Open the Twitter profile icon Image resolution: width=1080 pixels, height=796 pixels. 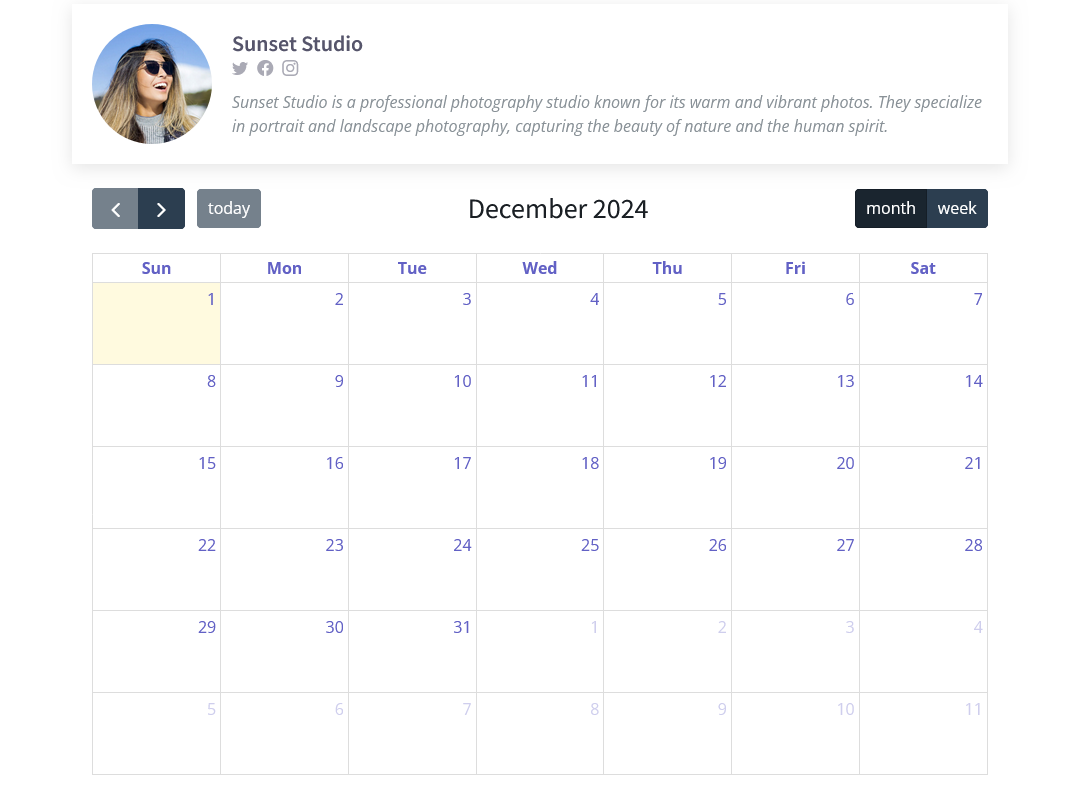coord(240,68)
